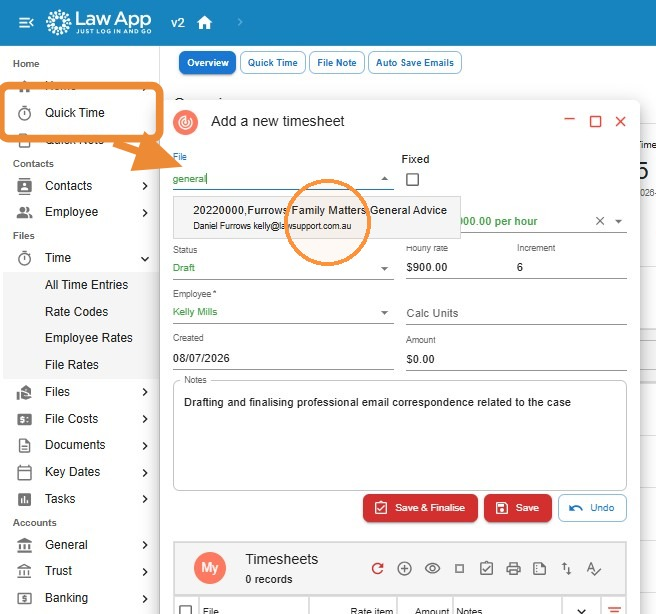This screenshot has height=614, width=656.
Task: Click the red timesheet dialog logo icon
Action: pyautogui.click(x=185, y=122)
